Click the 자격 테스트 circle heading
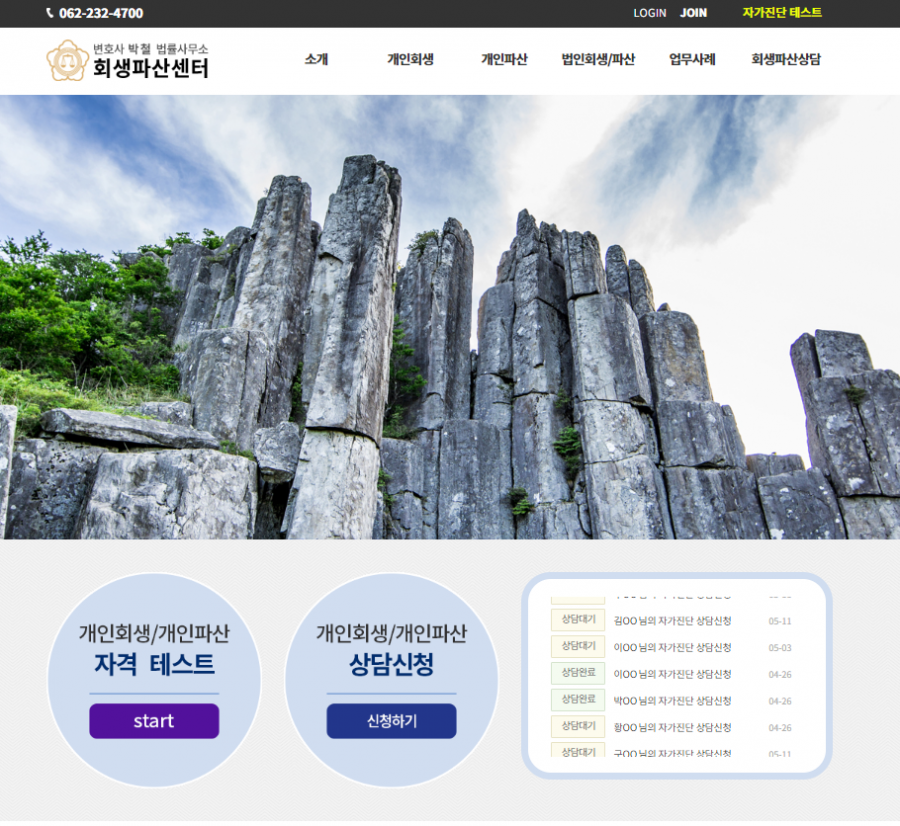900x826 pixels. pos(154,664)
